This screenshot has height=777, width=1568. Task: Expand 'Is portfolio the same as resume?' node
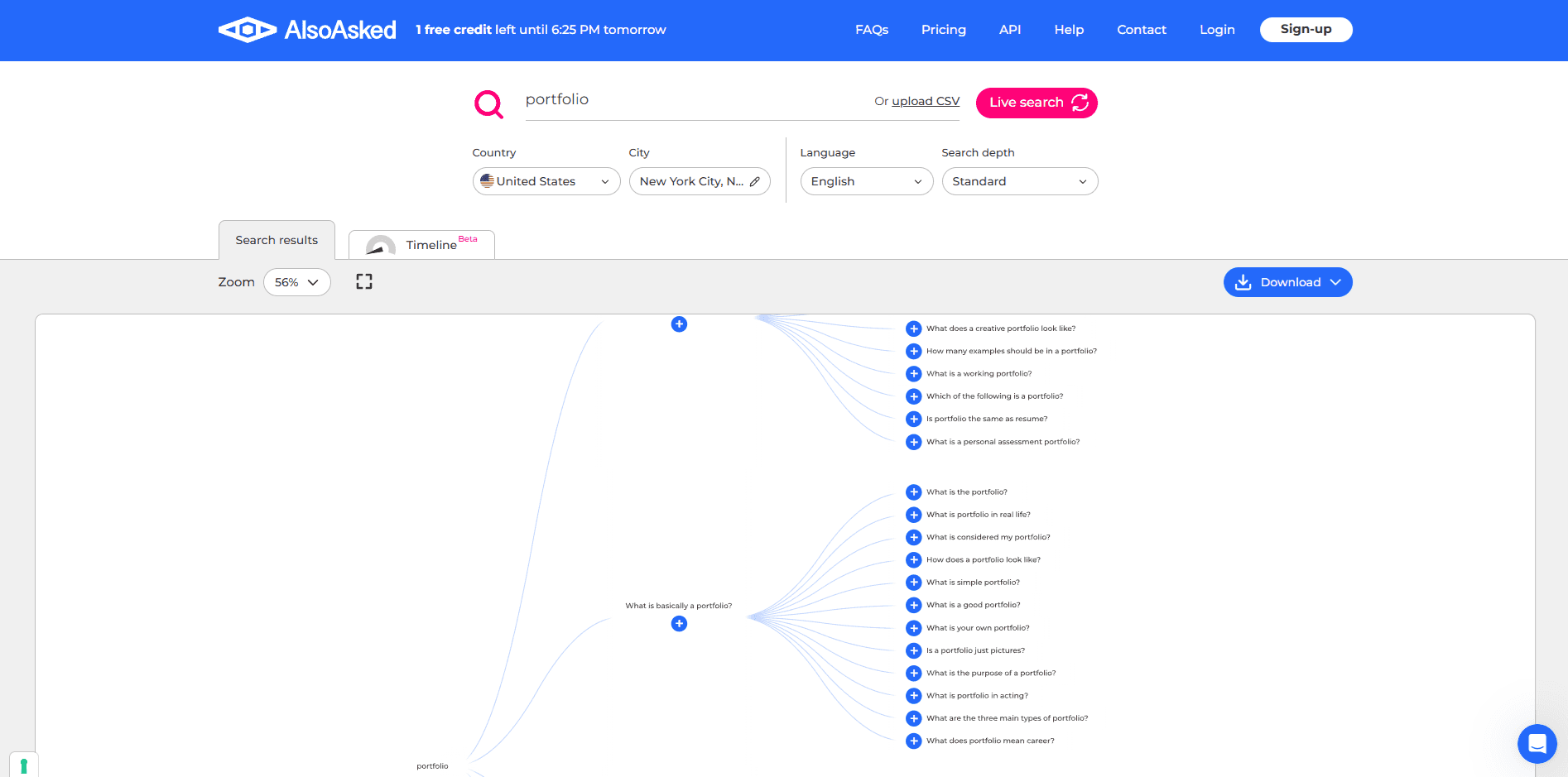tap(914, 420)
